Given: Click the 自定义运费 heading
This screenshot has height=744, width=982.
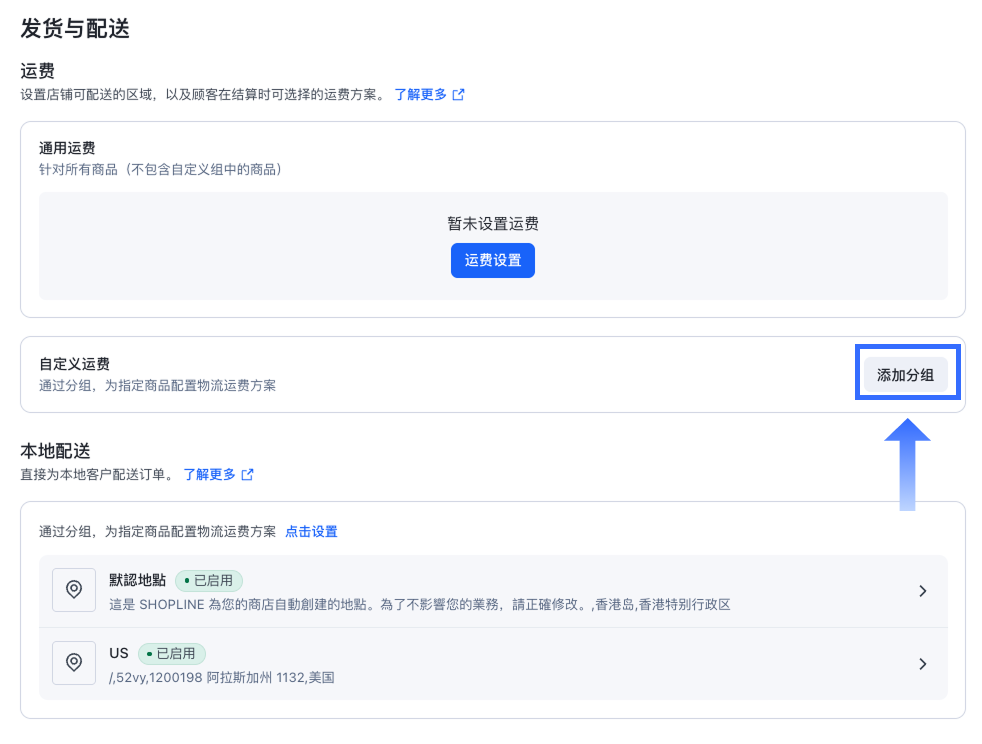Looking at the screenshot, I should [x=75, y=364].
